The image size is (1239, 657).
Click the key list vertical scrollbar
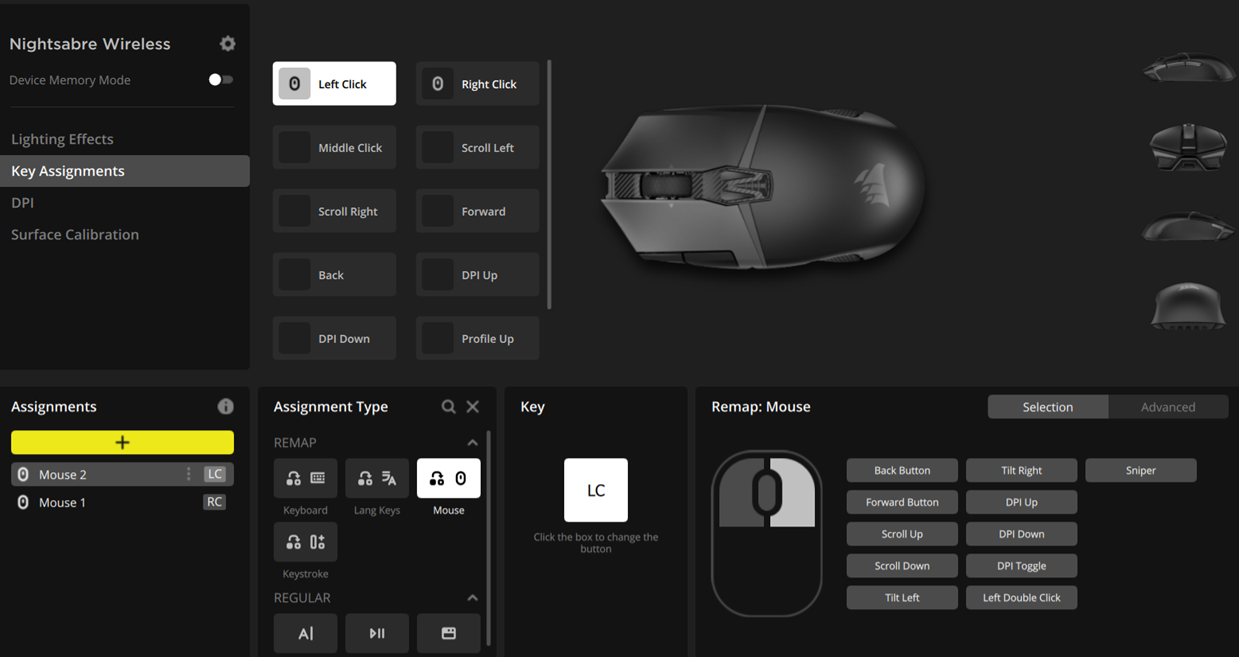[x=549, y=185]
